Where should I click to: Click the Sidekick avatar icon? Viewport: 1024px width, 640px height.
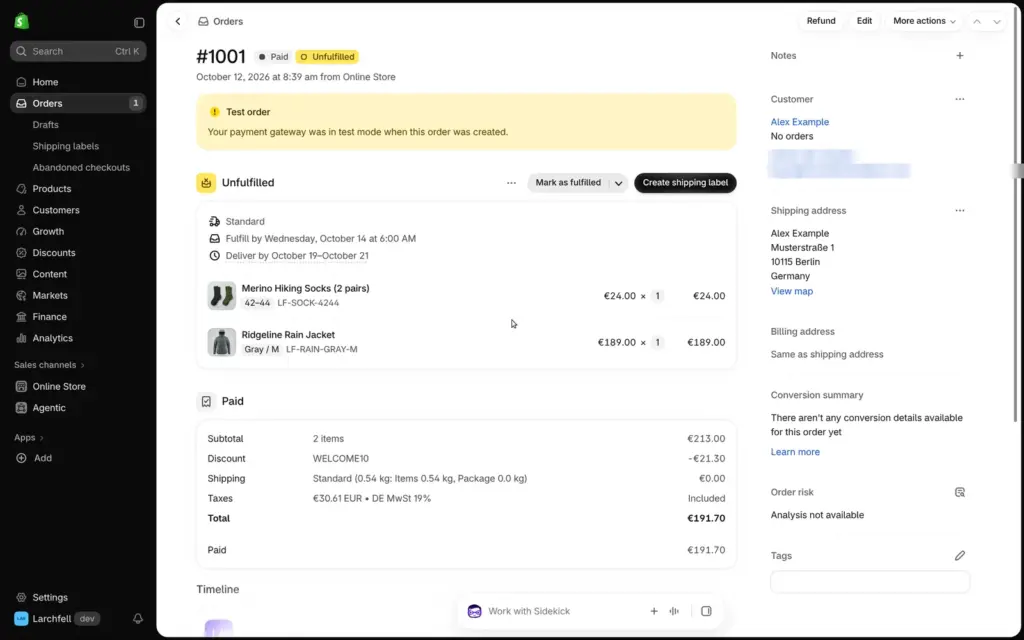[475, 611]
